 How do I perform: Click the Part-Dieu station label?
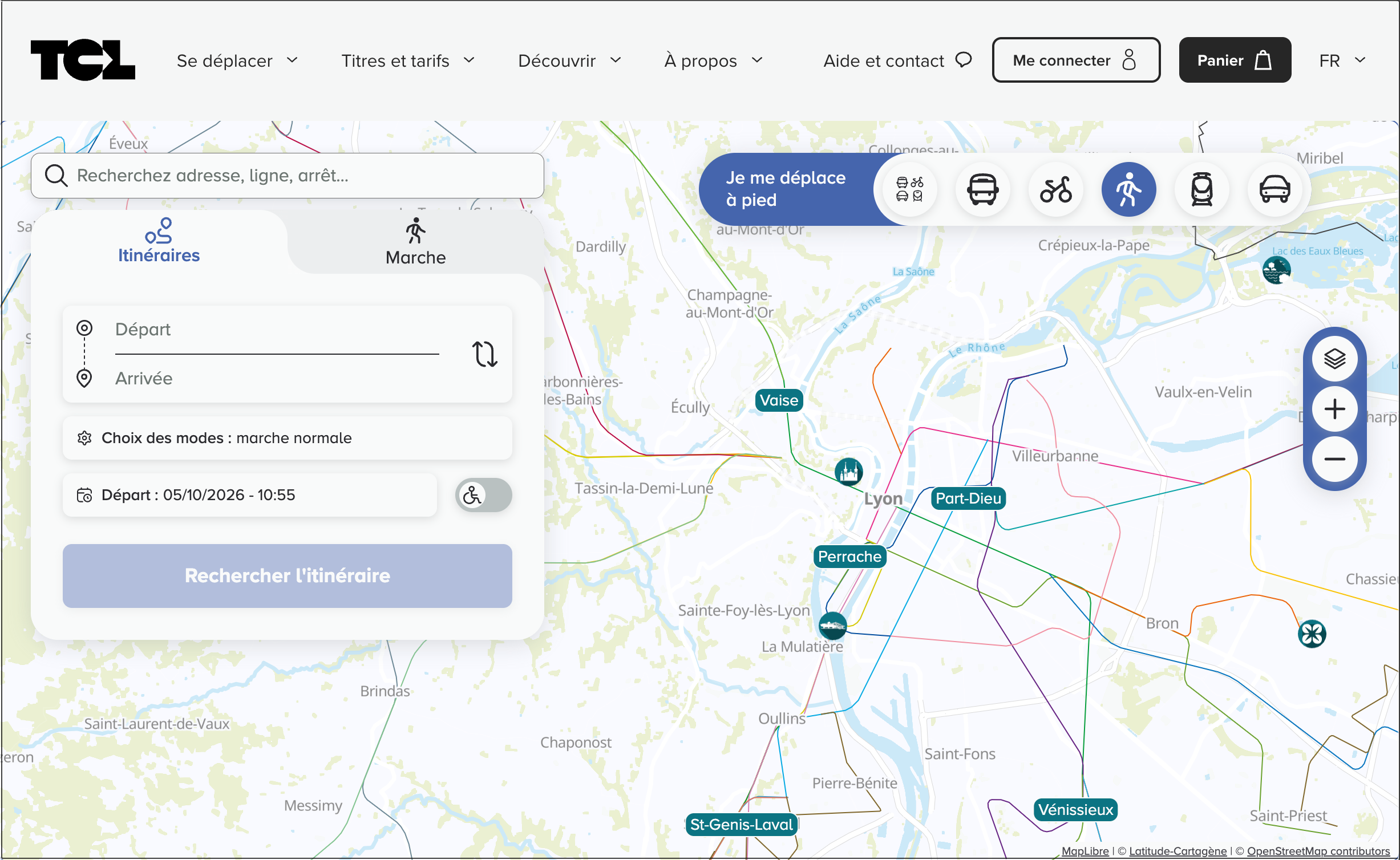click(x=968, y=498)
